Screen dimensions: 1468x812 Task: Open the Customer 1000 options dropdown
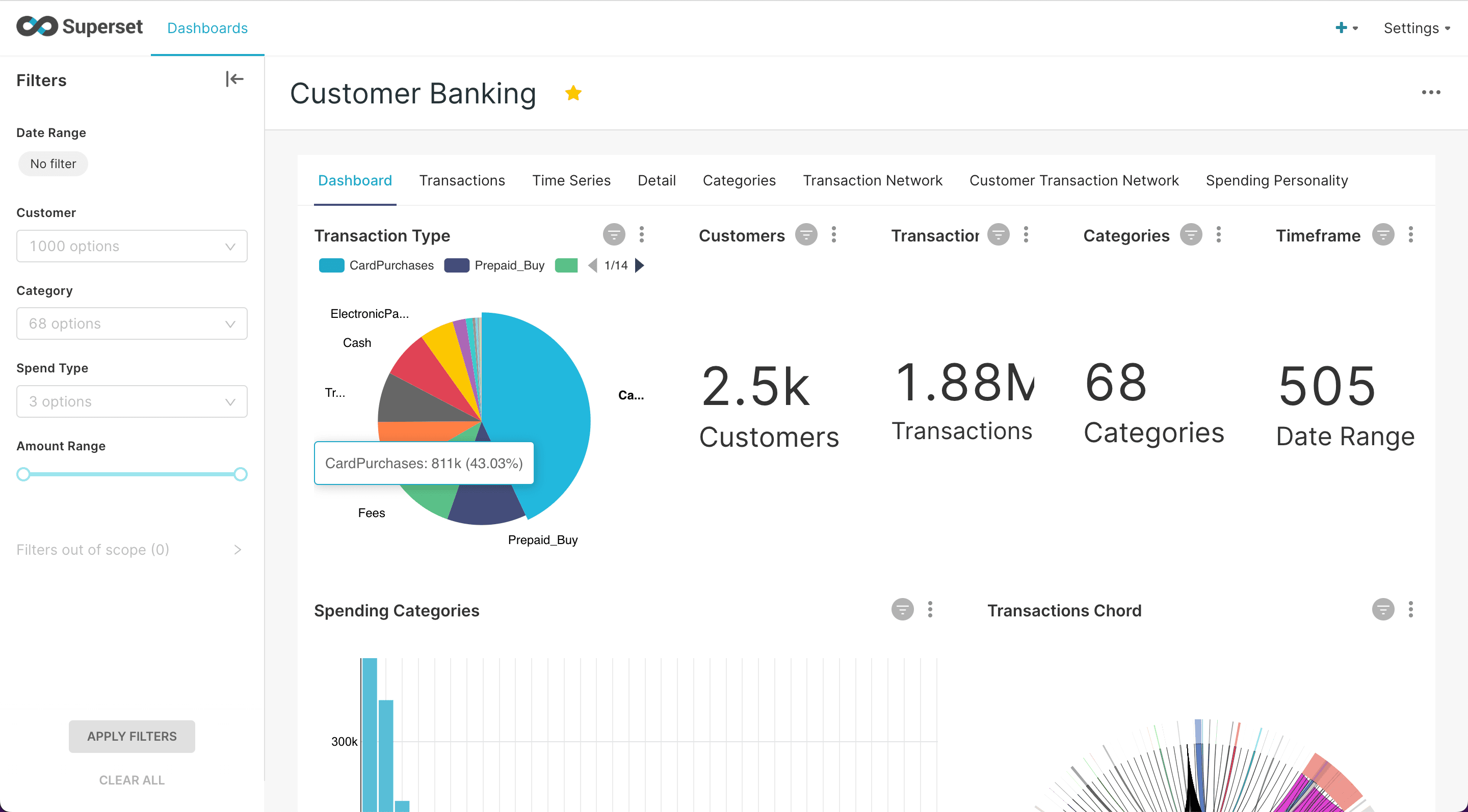tap(132, 246)
